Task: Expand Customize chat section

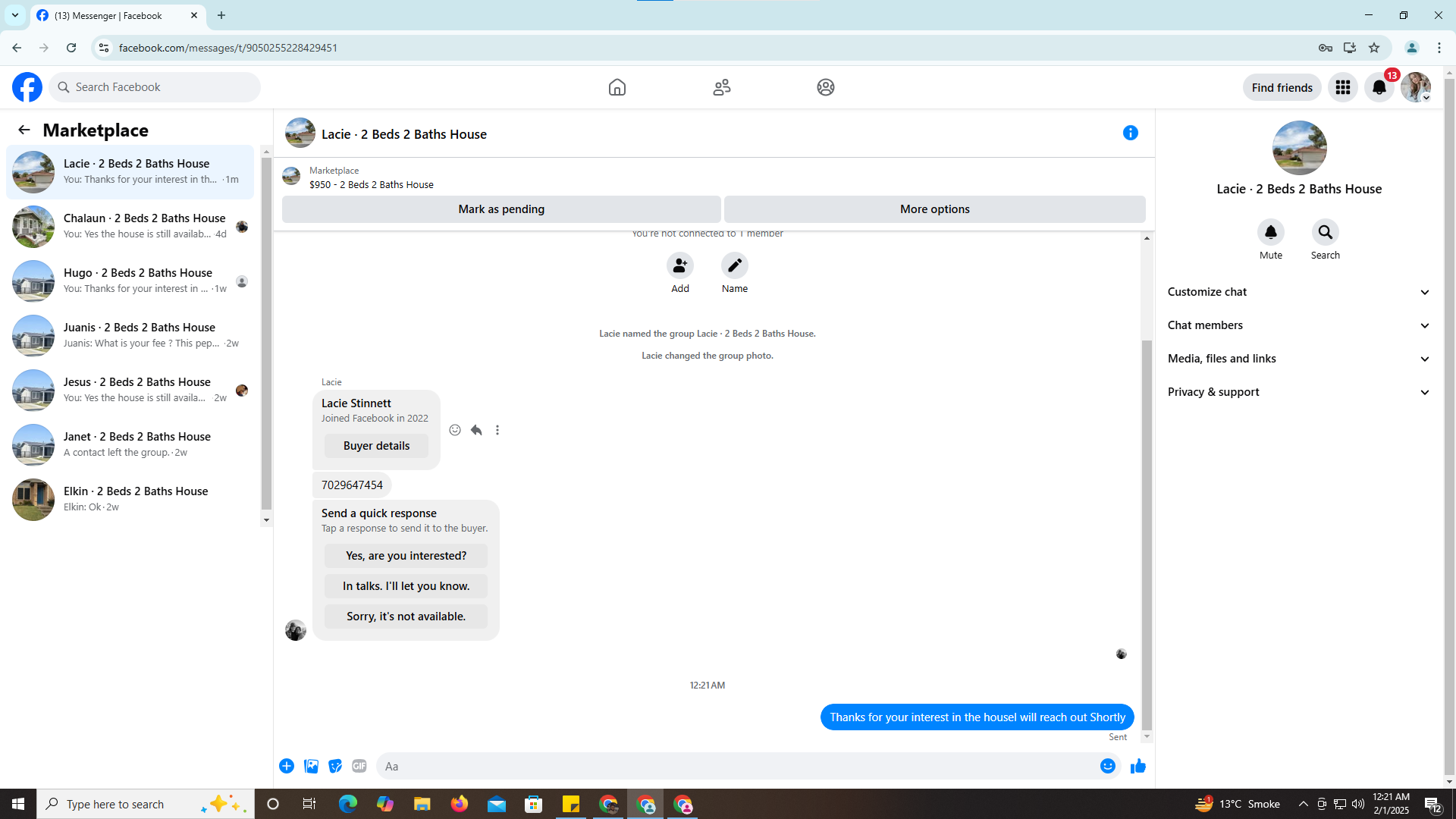Action: pyautogui.click(x=1299, y=292)
